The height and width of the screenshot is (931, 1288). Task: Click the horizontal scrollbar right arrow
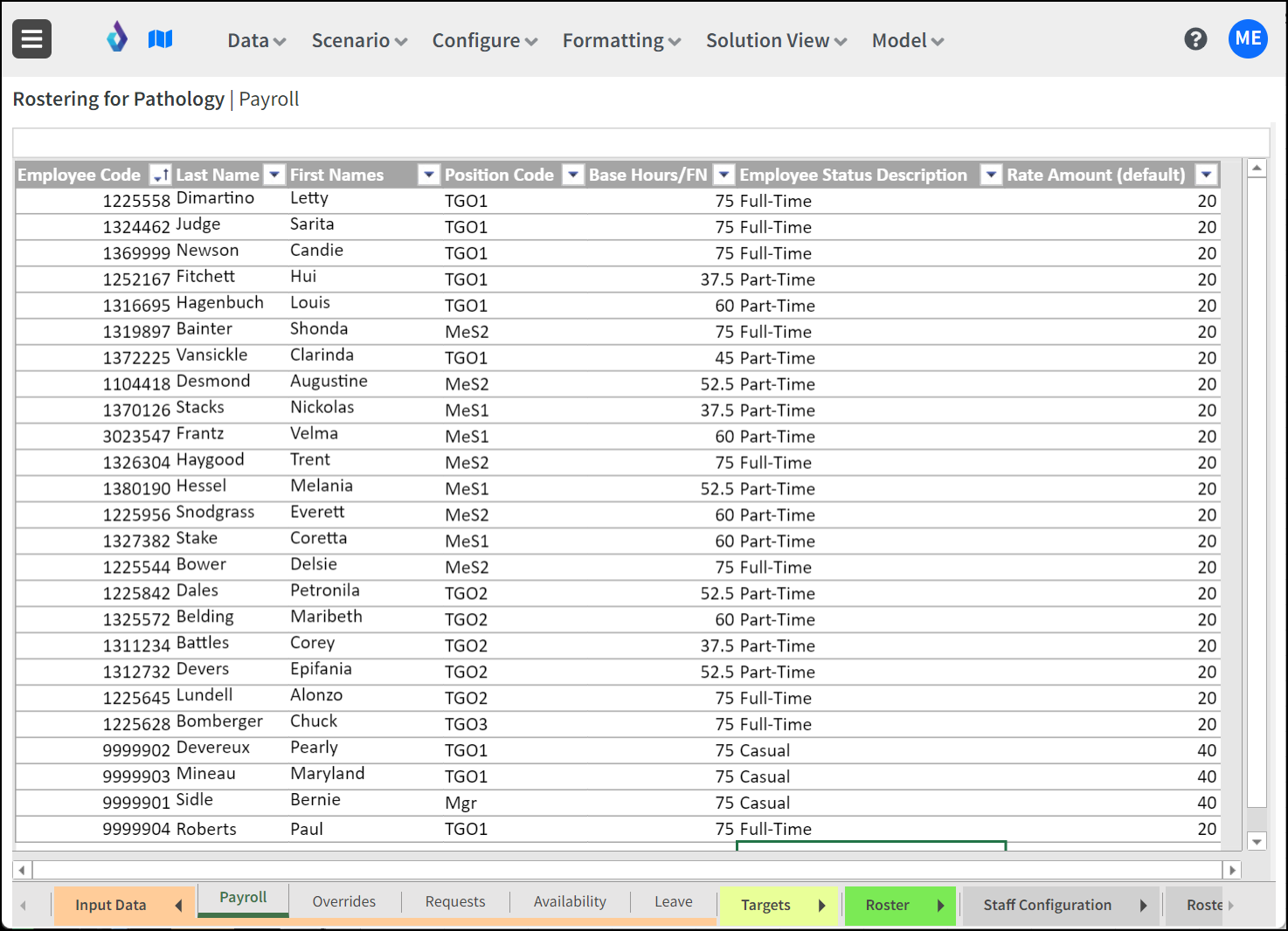pyautogui.click(x=1232, y=870)
